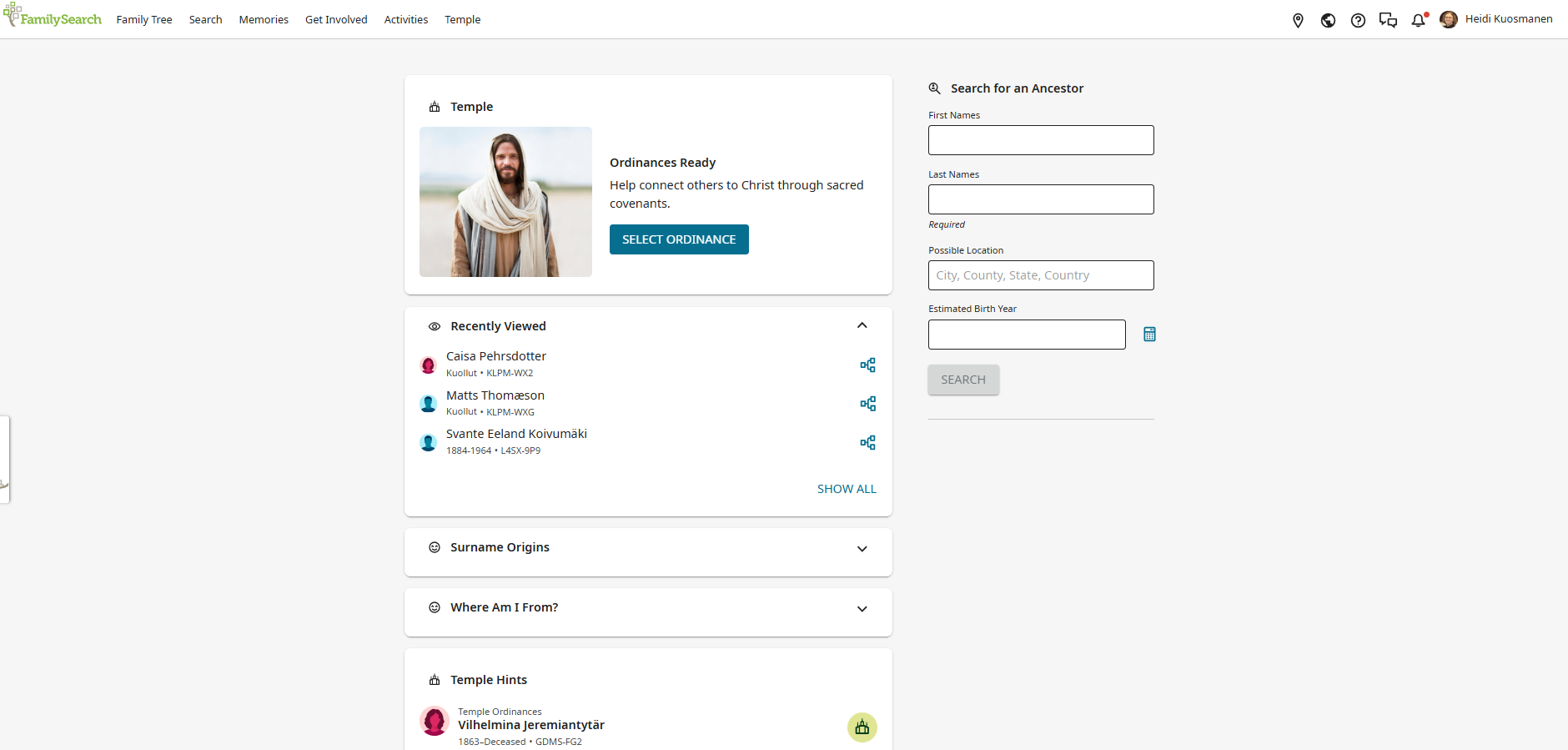
Task: Open Svante Eeland Koivumäki's record
Action: pyautogui.click(x=516, y=434)
